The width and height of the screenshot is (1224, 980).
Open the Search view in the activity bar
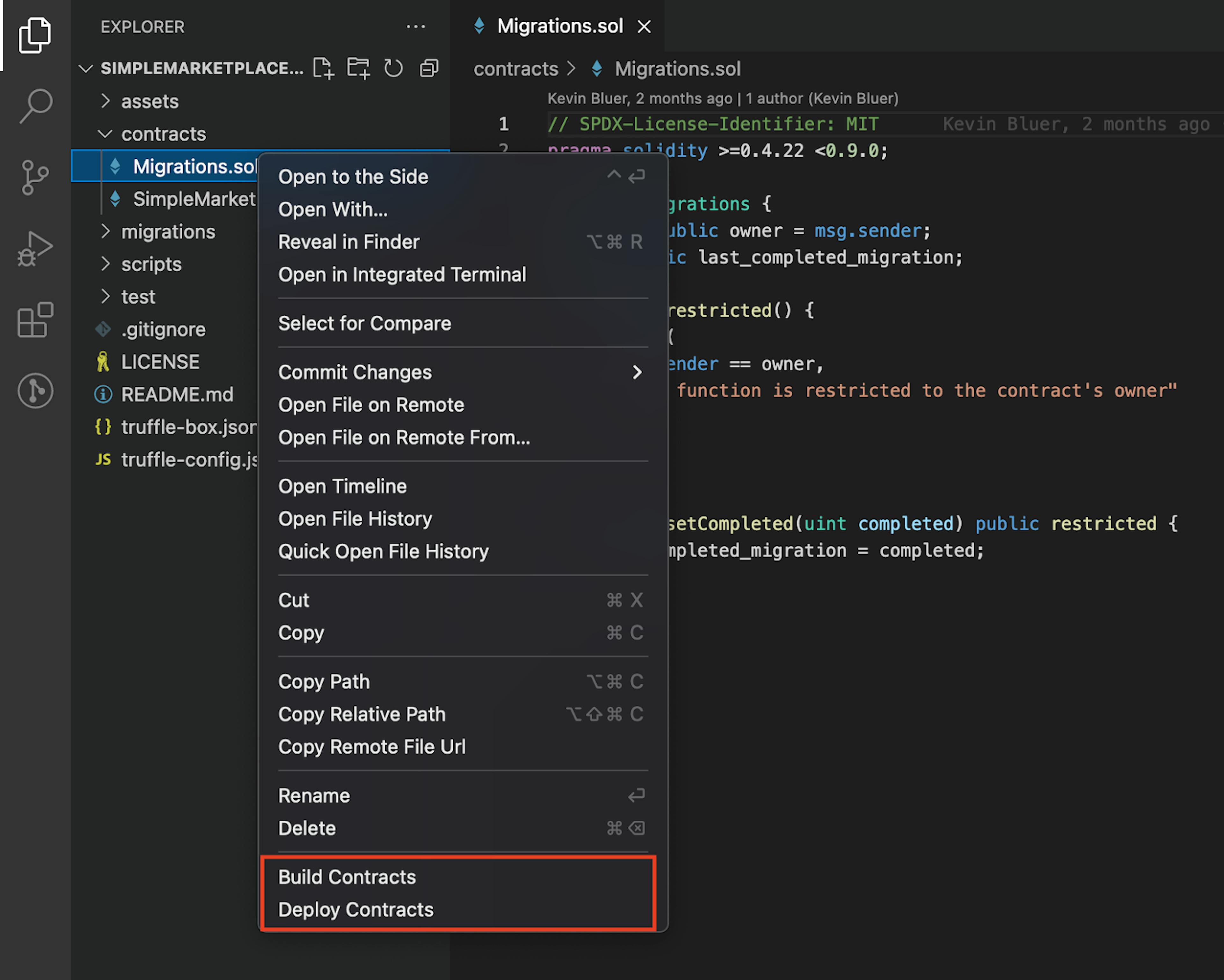pos(35,105)
